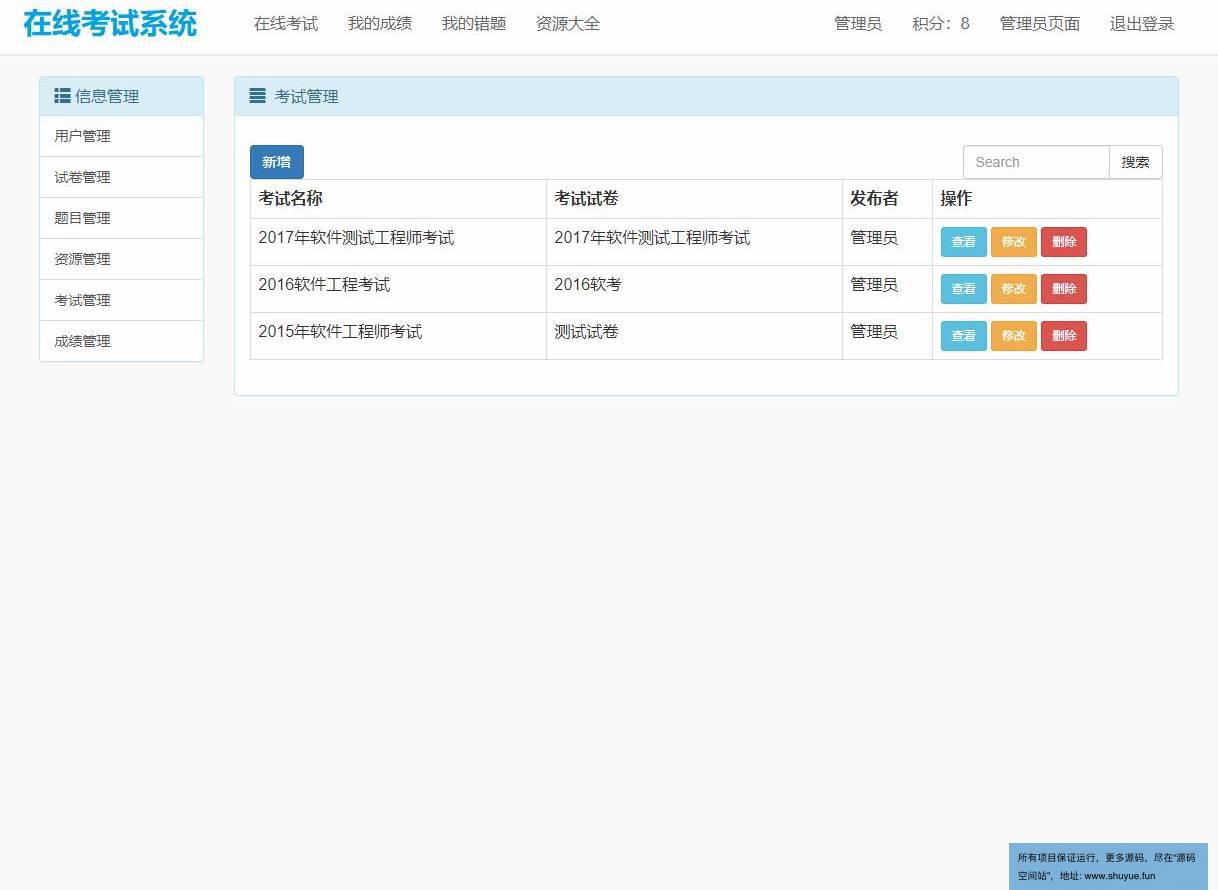Viewport: 1218px width, 890px height.
Task: Open the 在线考试系统 site logo
Action: pos(110,24)
